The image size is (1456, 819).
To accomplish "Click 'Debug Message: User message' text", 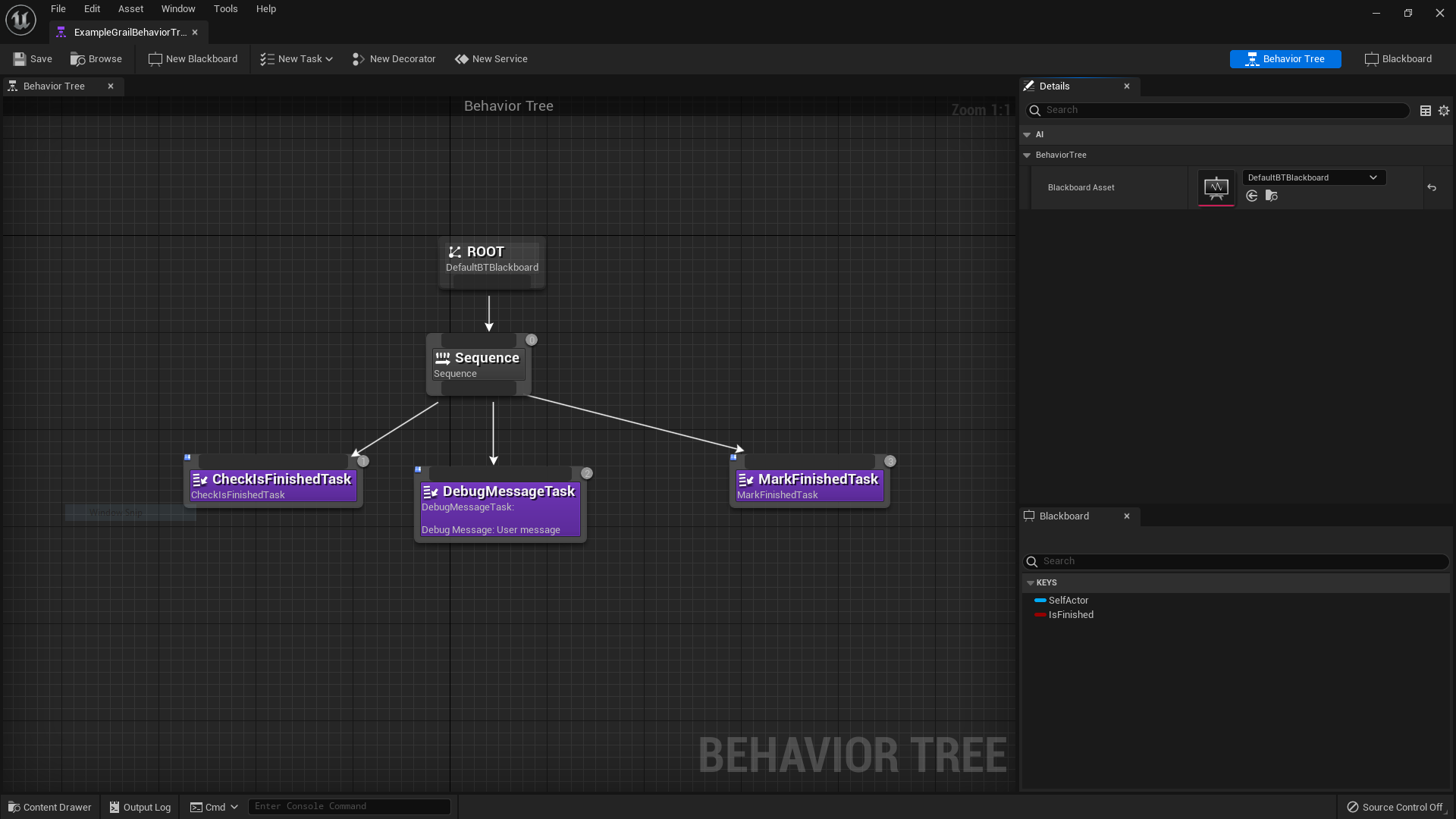I will click(491, 530).
